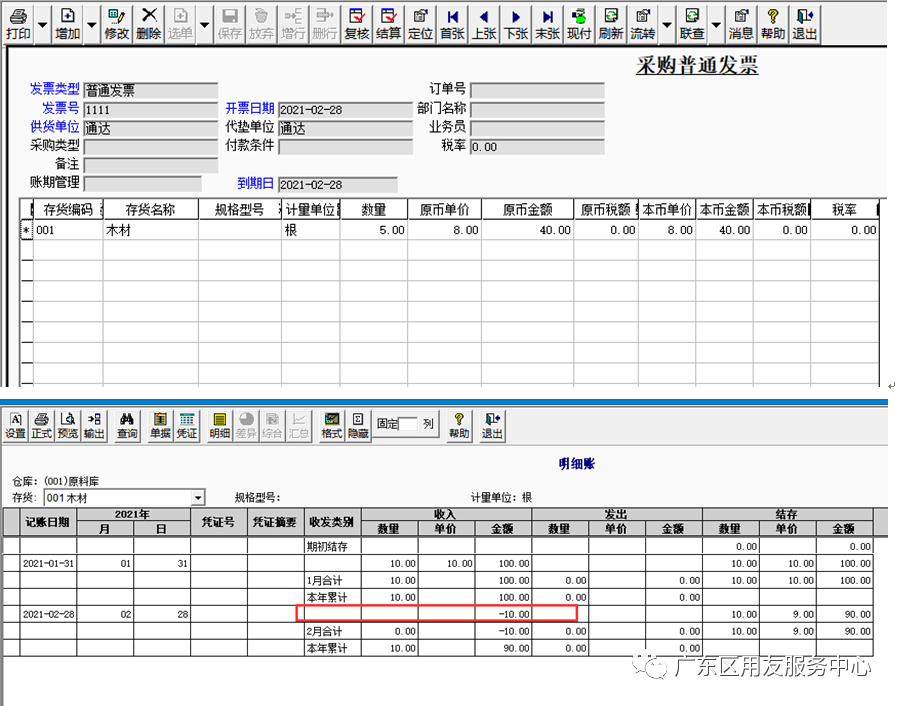Screen dimensions: 901x706
Task: Click the blue 发票类型 label link
Action: 55,90
